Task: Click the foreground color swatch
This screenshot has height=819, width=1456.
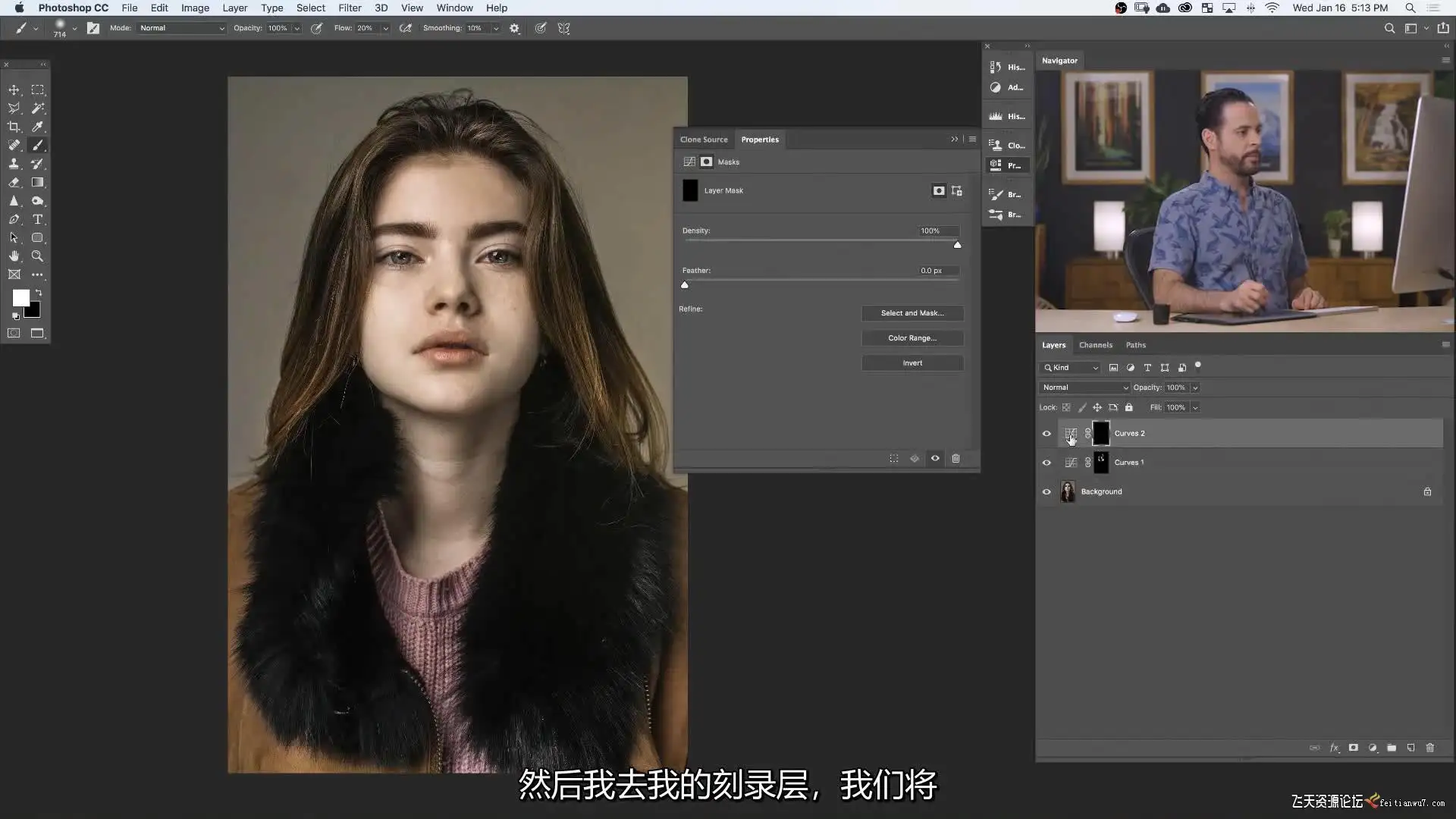Action: pos(20,298)
